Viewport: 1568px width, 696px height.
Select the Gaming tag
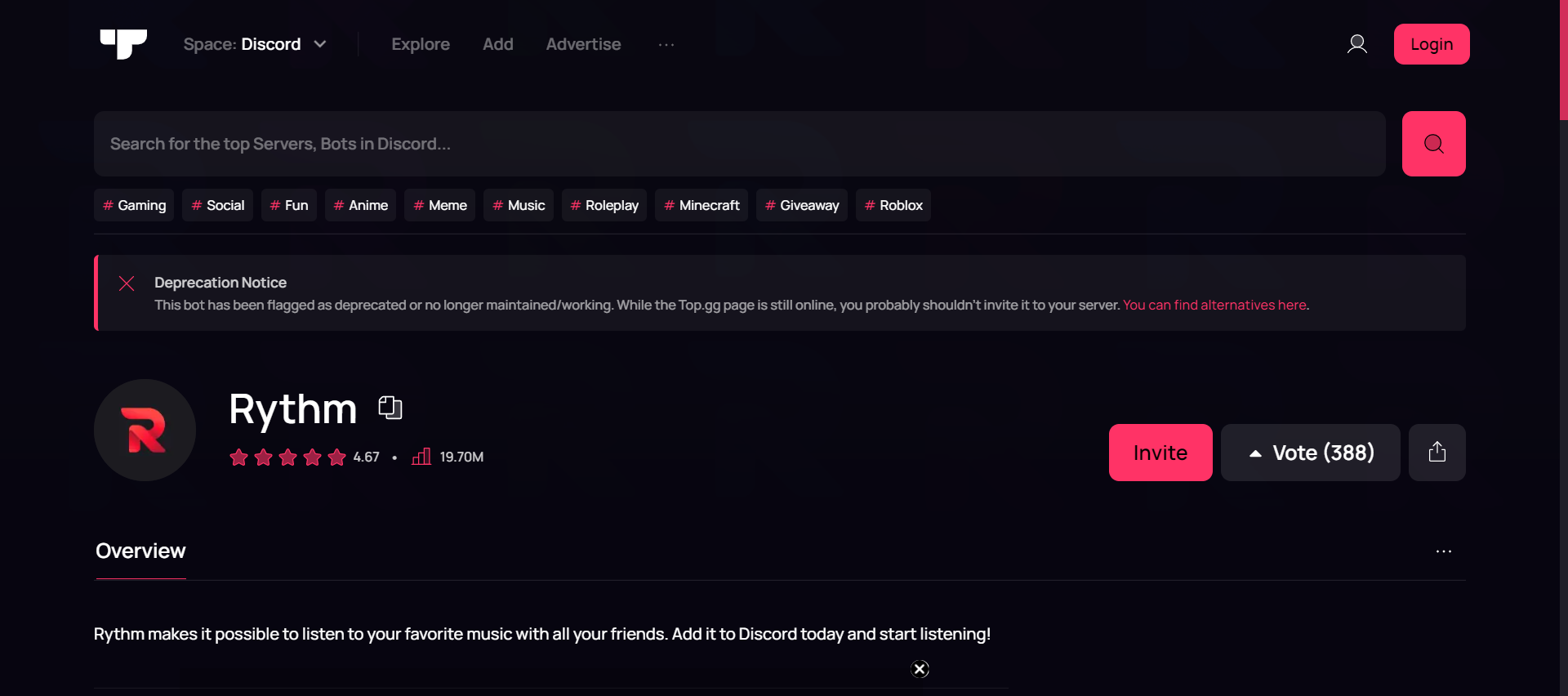(x=134, y=205)
